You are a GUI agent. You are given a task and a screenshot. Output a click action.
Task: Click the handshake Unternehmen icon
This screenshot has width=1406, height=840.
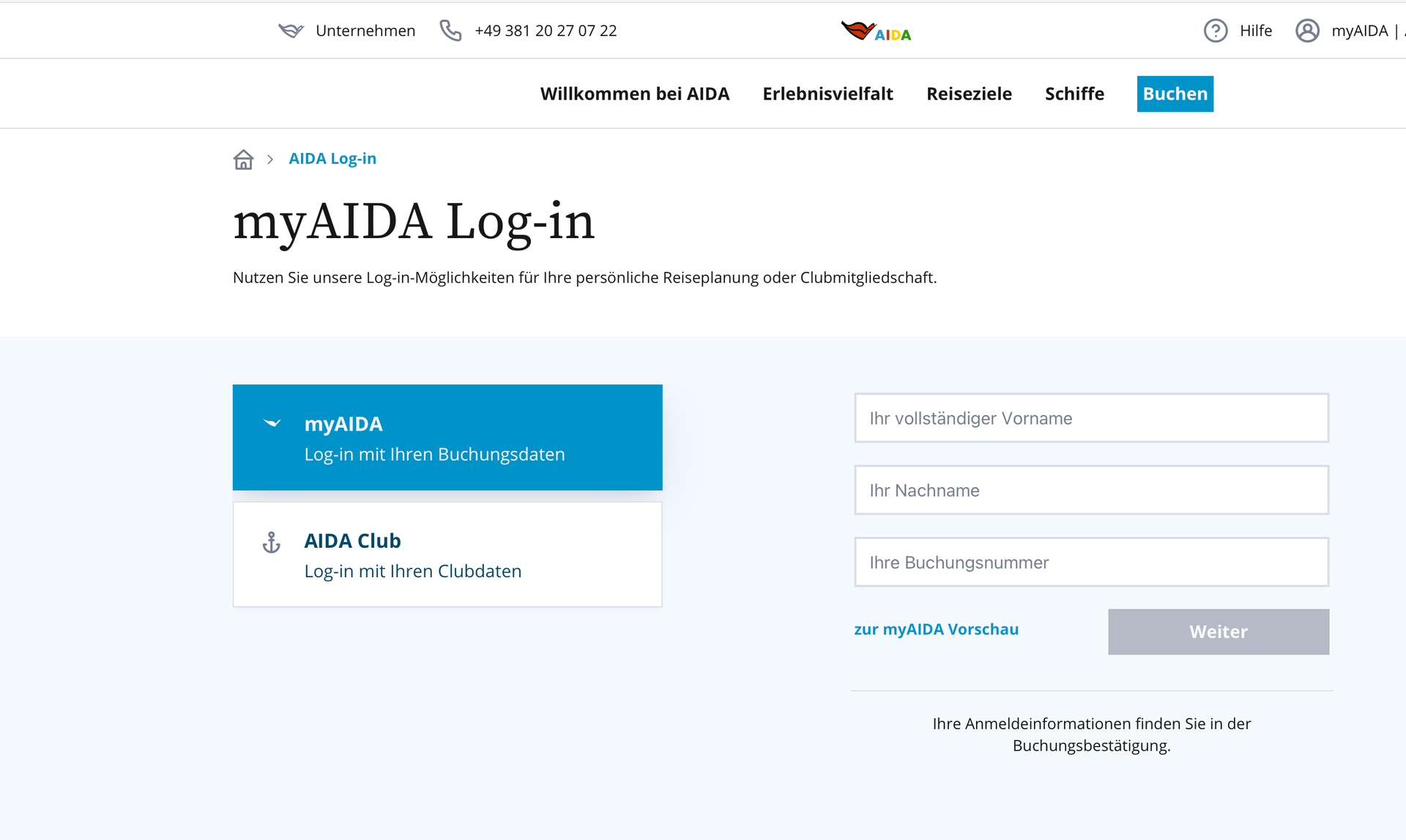[x=291, y=31]
